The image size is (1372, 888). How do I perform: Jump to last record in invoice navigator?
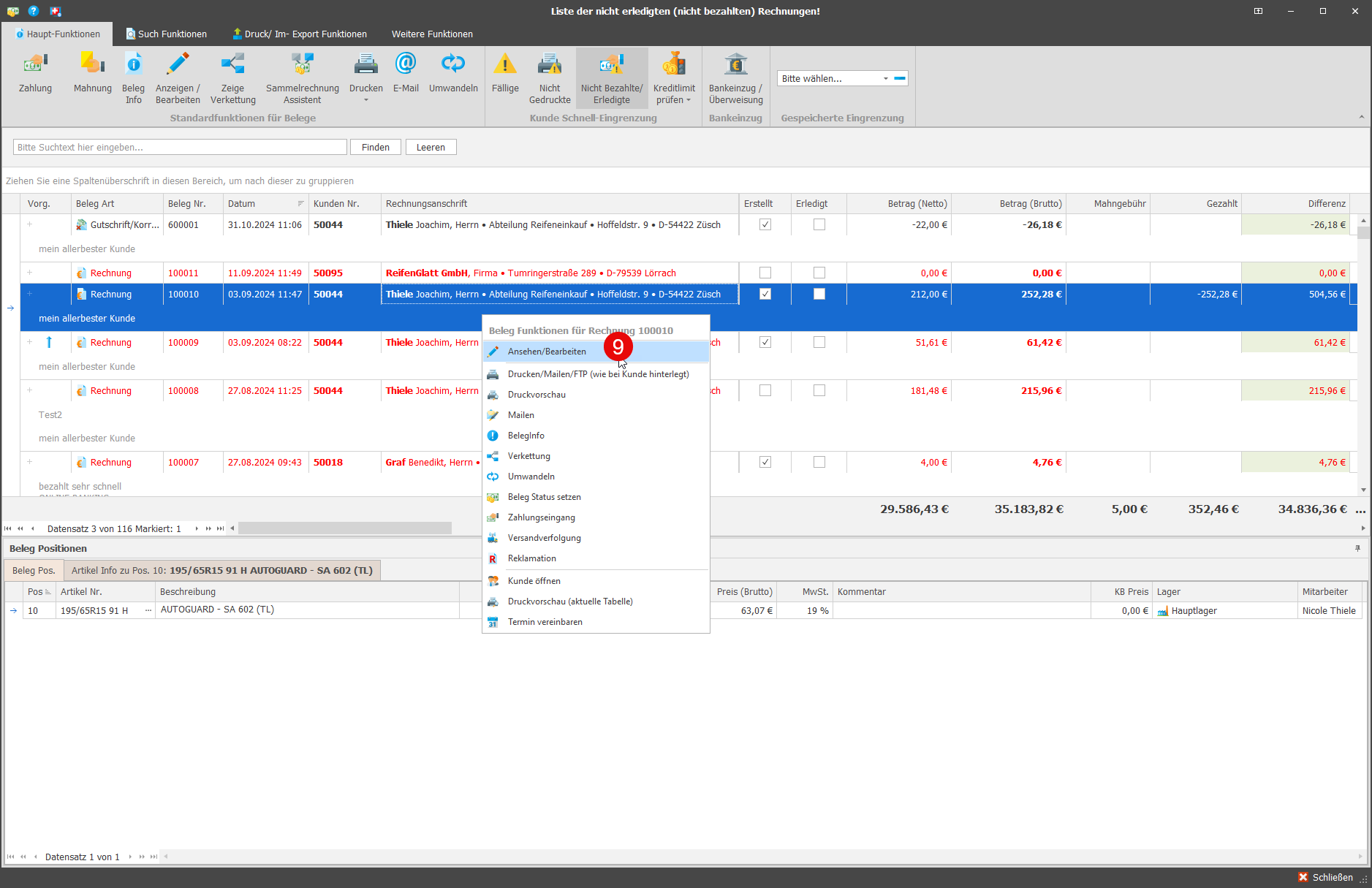[220, 528]
